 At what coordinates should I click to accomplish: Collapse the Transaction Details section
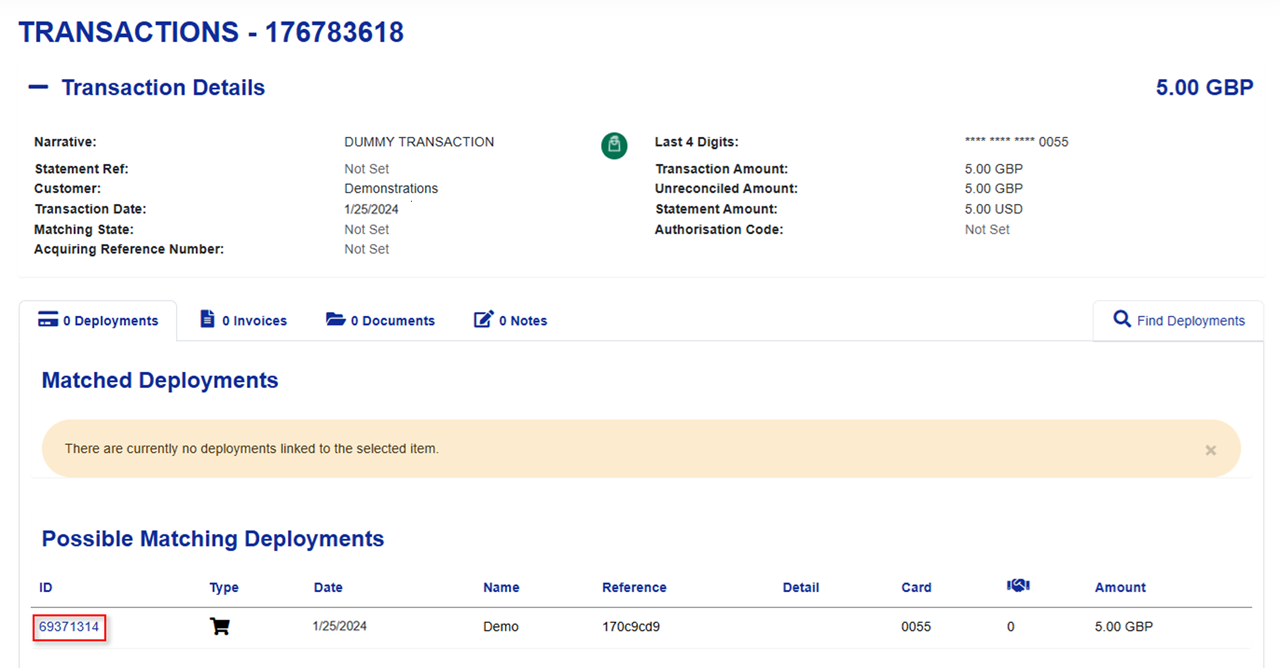[38, 87]
